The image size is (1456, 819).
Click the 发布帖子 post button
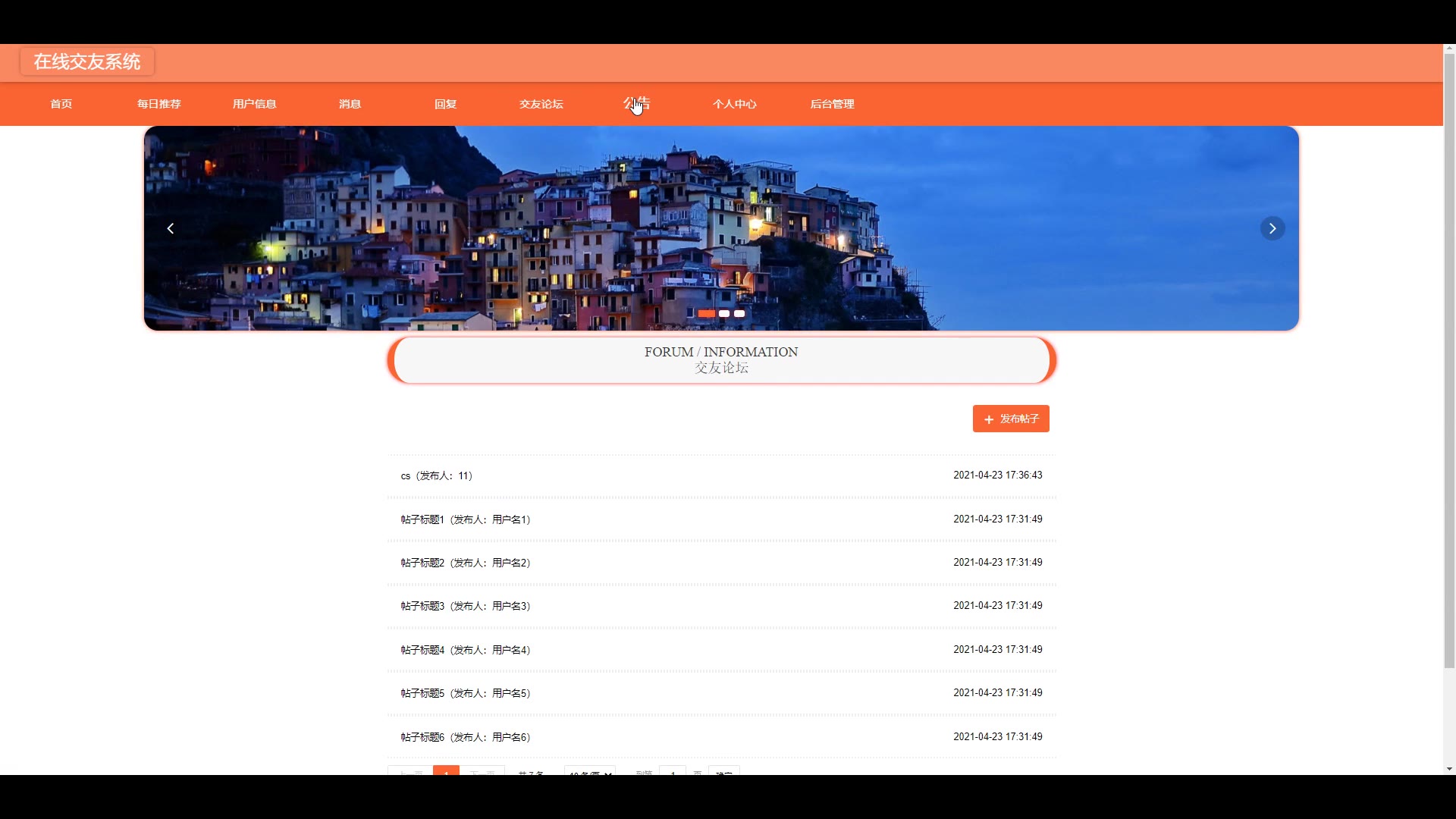1011,419
